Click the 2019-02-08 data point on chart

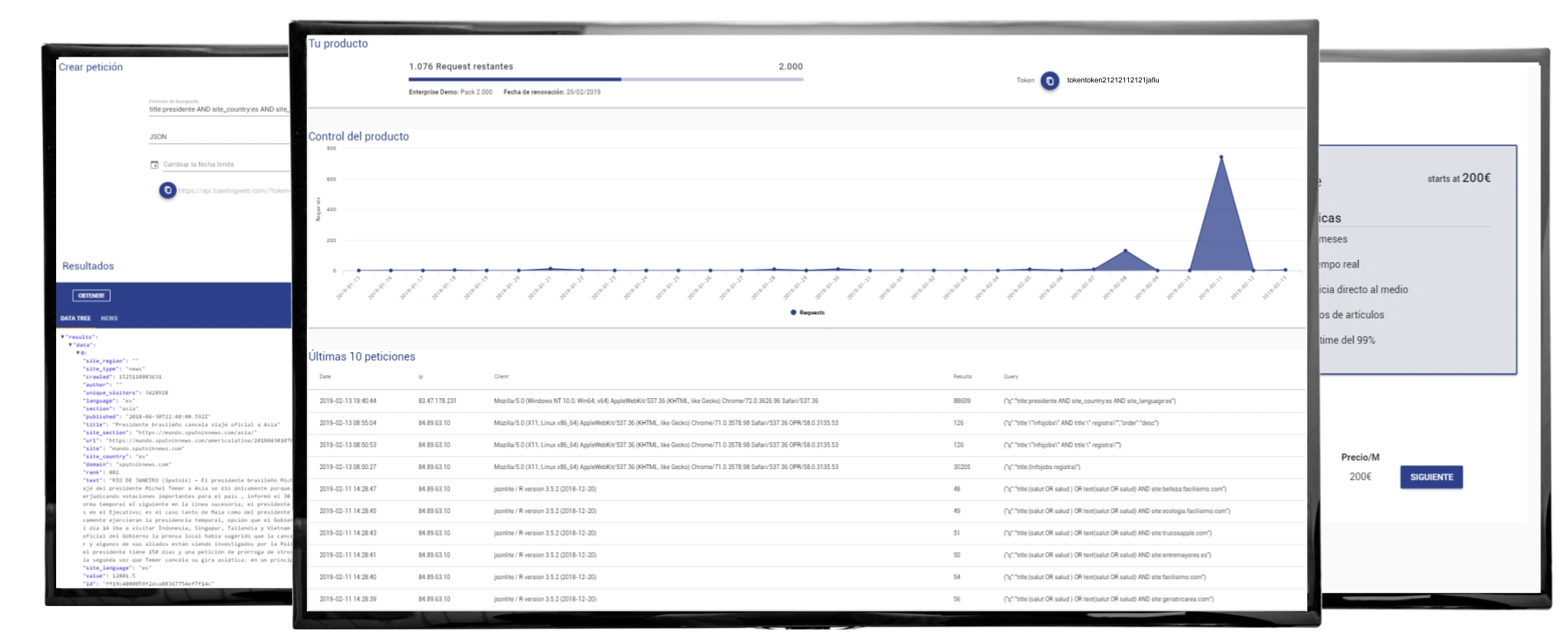(1125, 251)
